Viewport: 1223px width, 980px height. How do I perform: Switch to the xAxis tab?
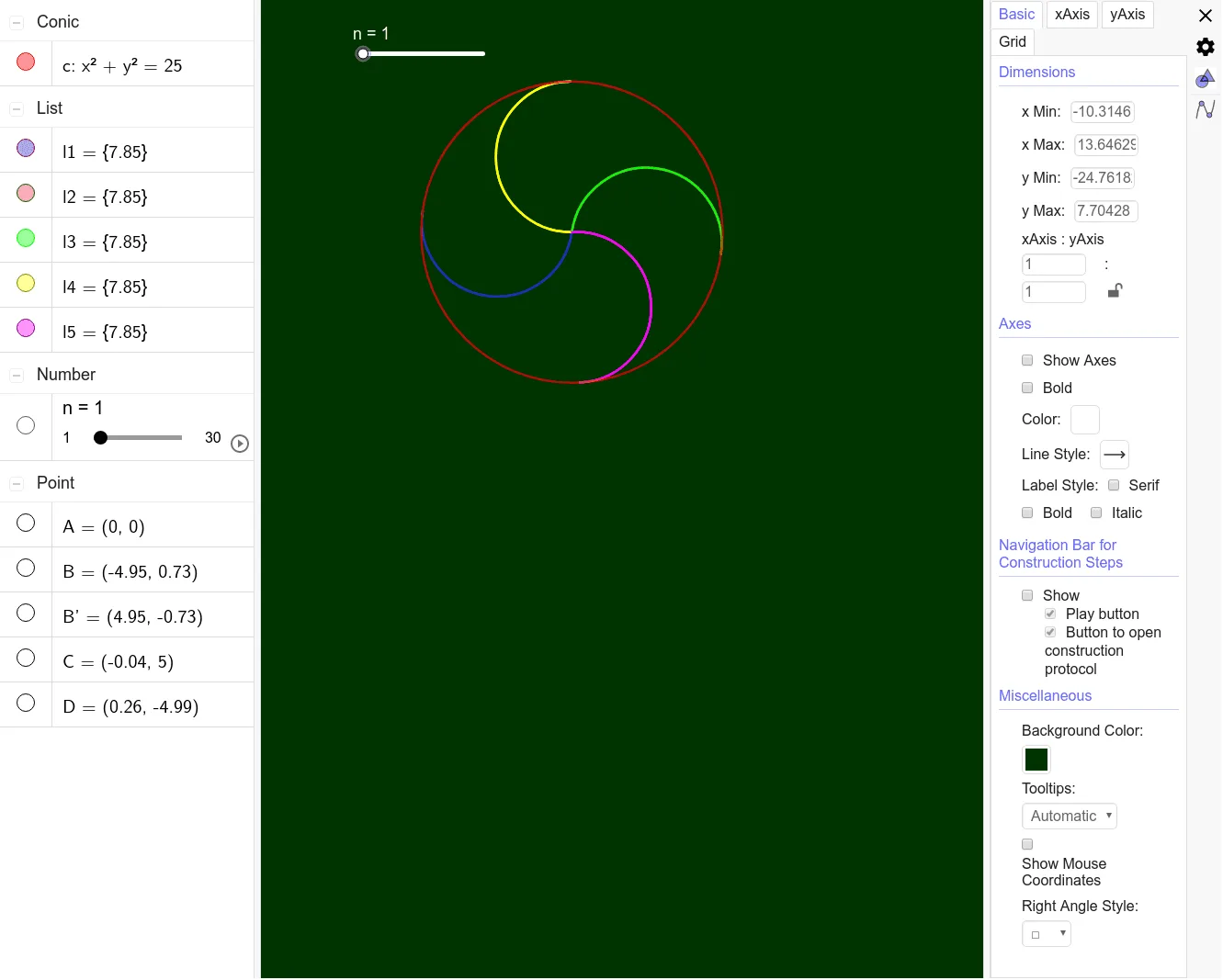(1072, 14)
